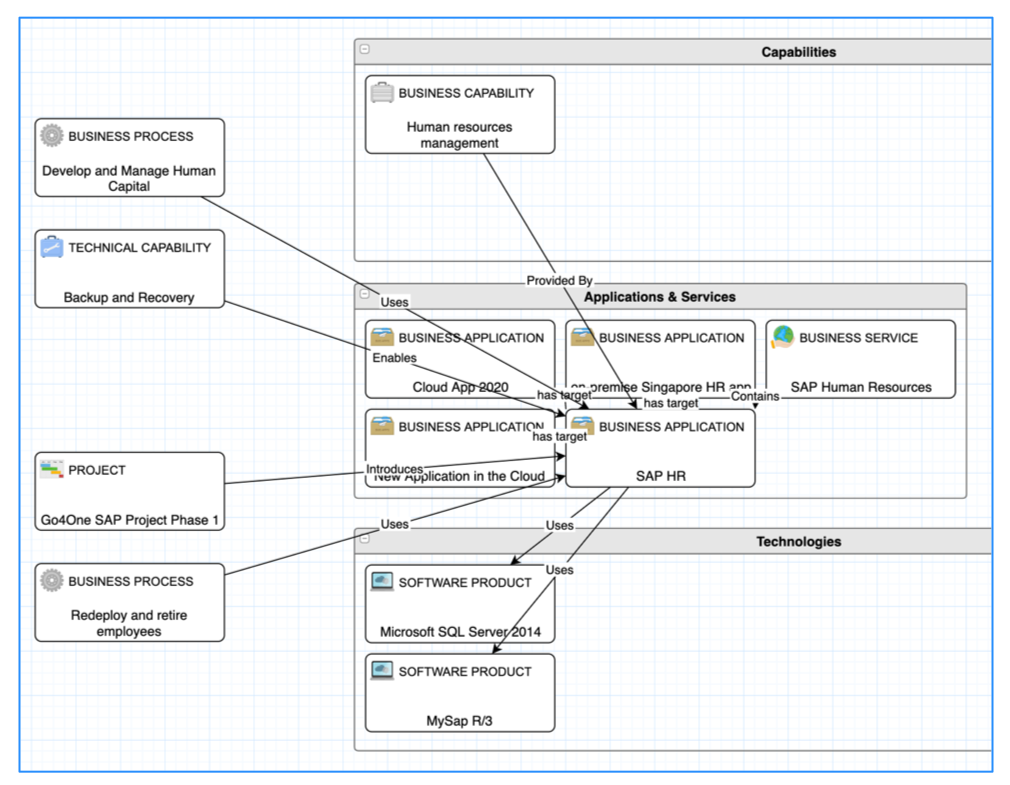This screenshot has height=785, width=1010.
Task: Select 'Go4One SAP Project Phase 1' text
Action: coord(129,520)
